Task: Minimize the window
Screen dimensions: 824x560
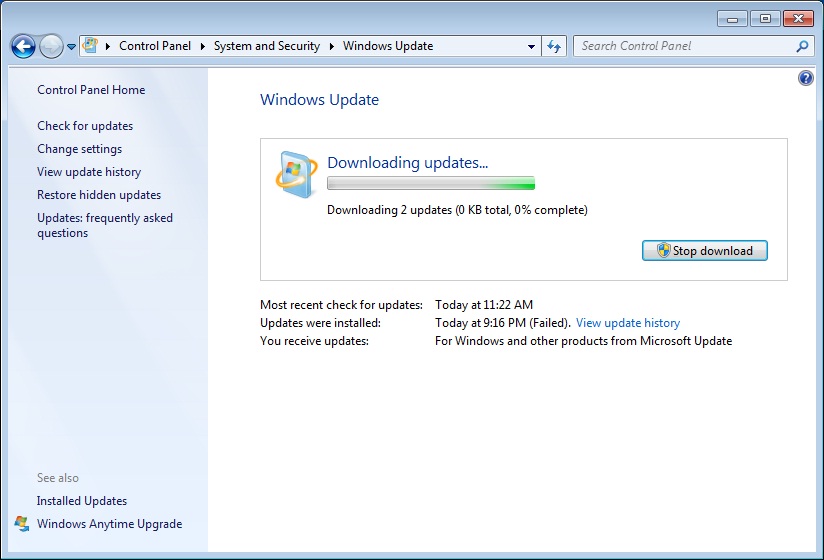Action: (x=732, y=19)
